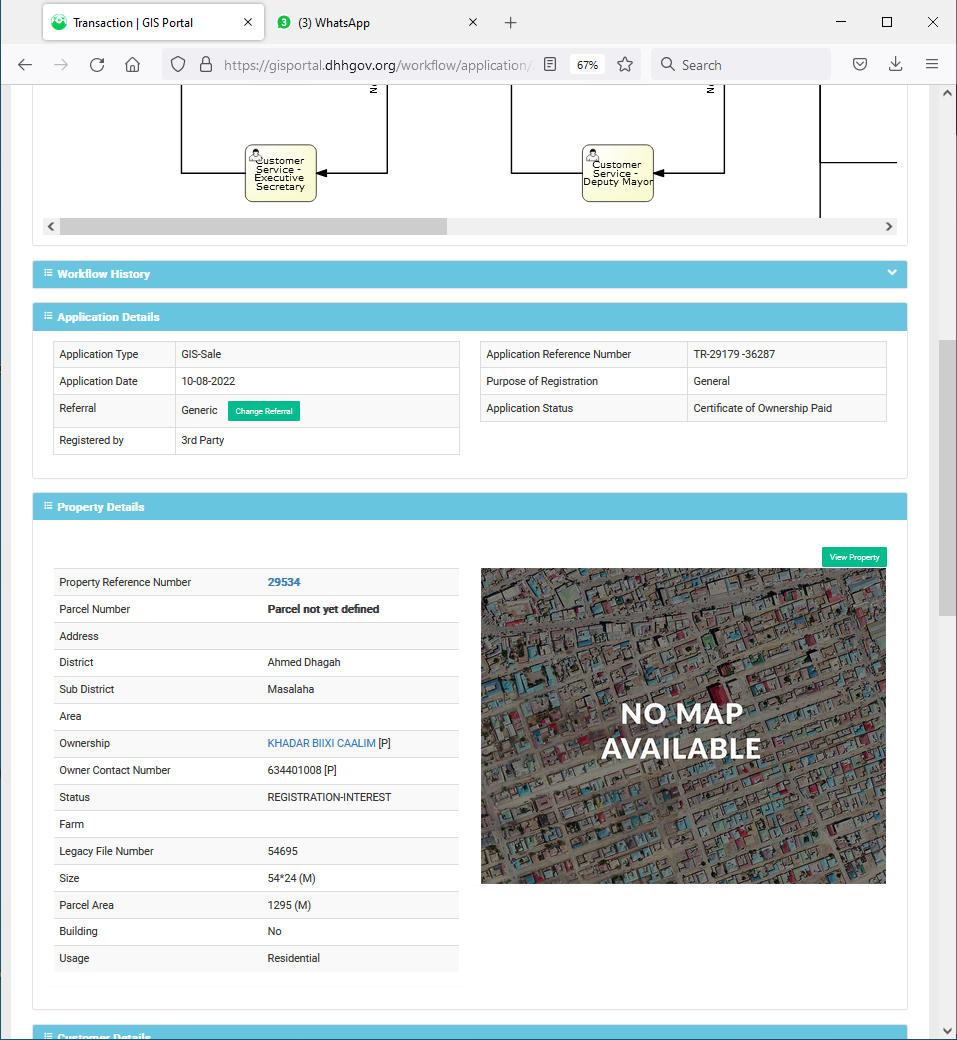Open the downloads panel
Screen dimensions: 957x1040
point(895,64)
